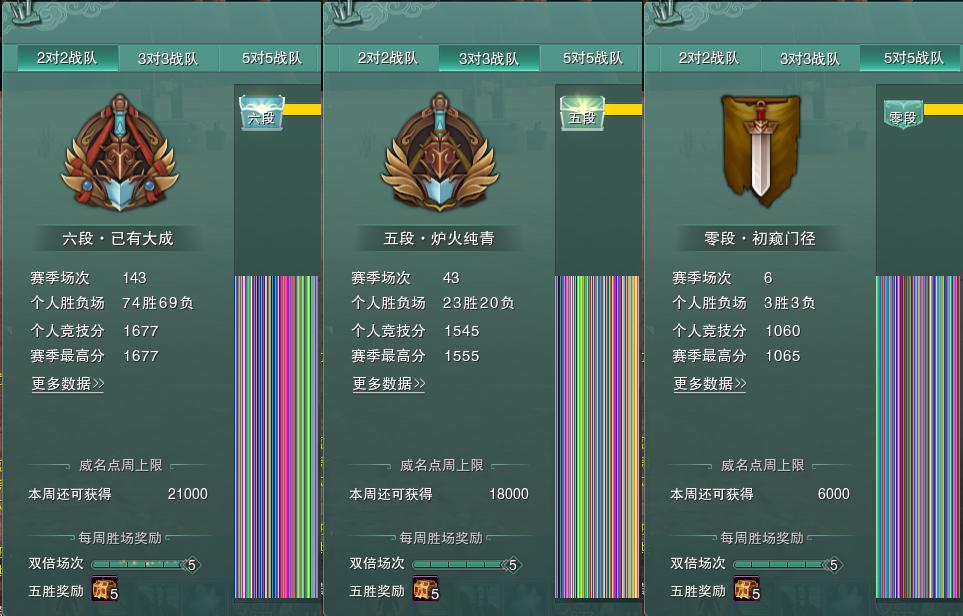
Task: Open 更多数据 link under 1555 score
Action: point(389,384)
